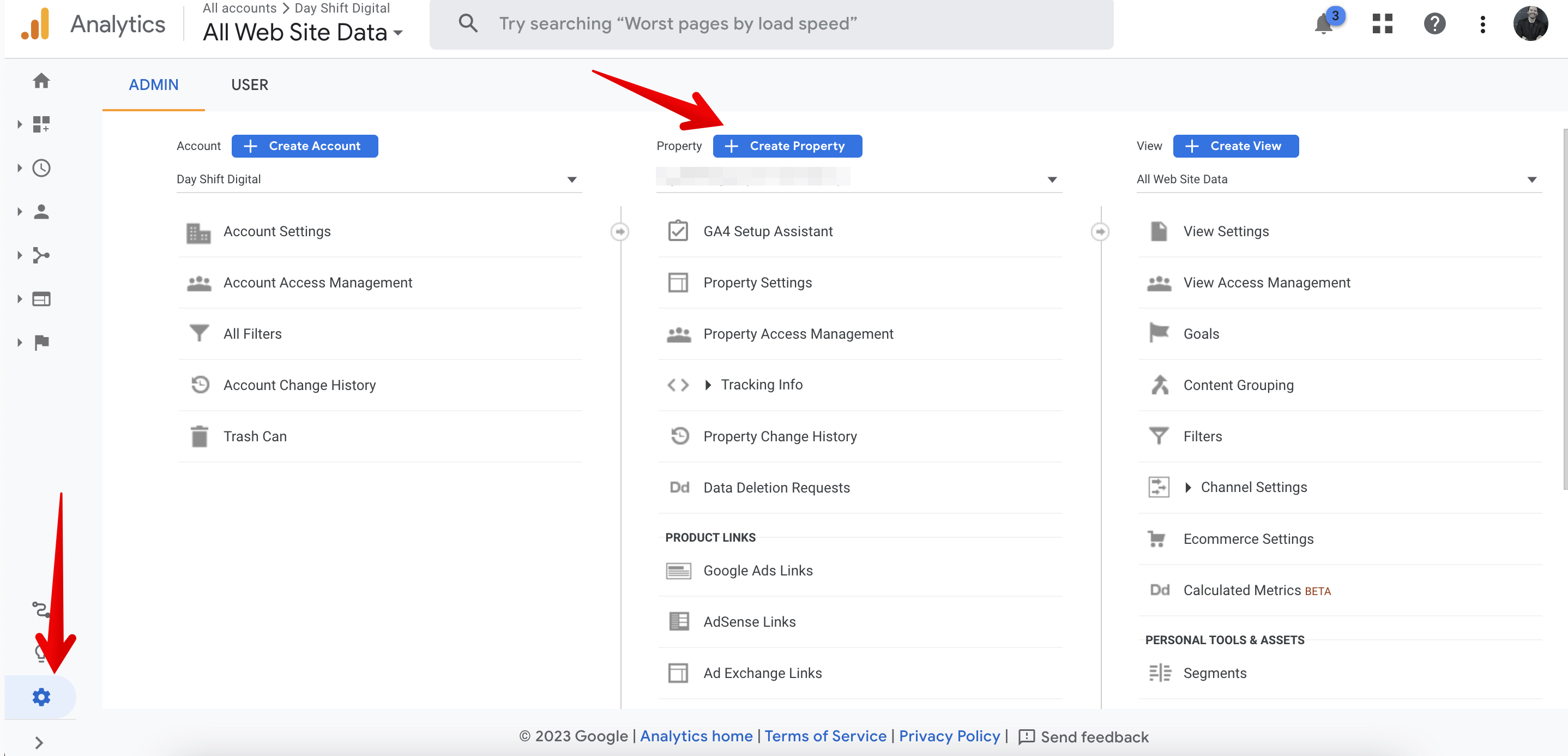The image size is (1568, 756).
Task: Click the search input field
Action: pyautogui.click(x=771, y=24)
